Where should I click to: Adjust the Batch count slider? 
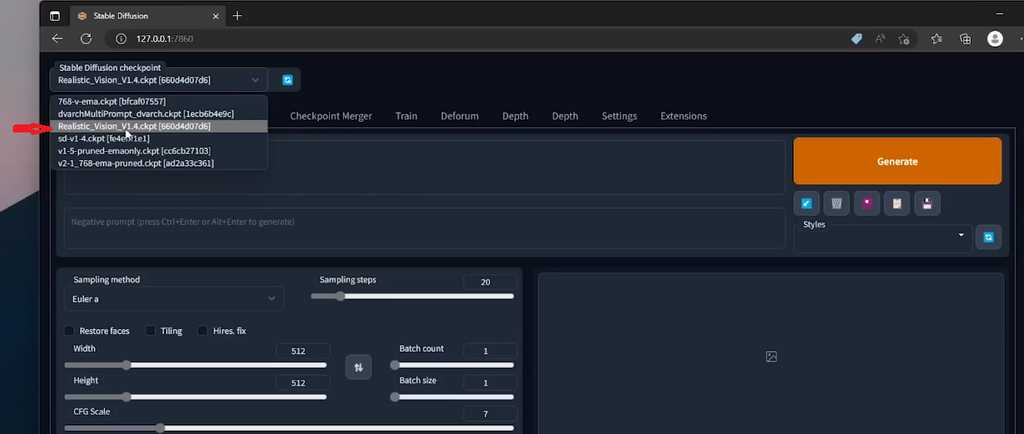point(452,365)
